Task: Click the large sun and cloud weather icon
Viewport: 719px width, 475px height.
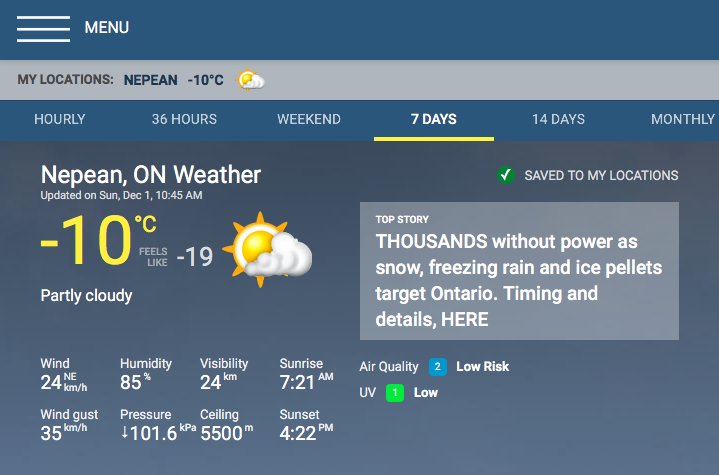Action: coord(267,250)
